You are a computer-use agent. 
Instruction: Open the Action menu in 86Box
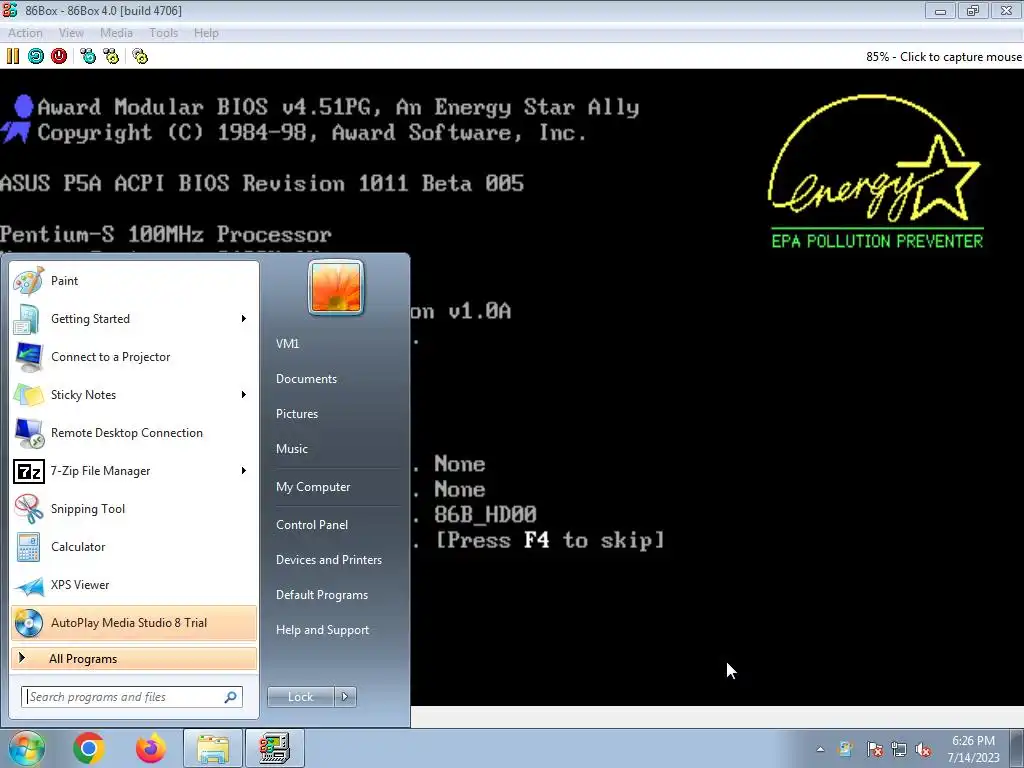pyautogui.click(x=25, y=33)
